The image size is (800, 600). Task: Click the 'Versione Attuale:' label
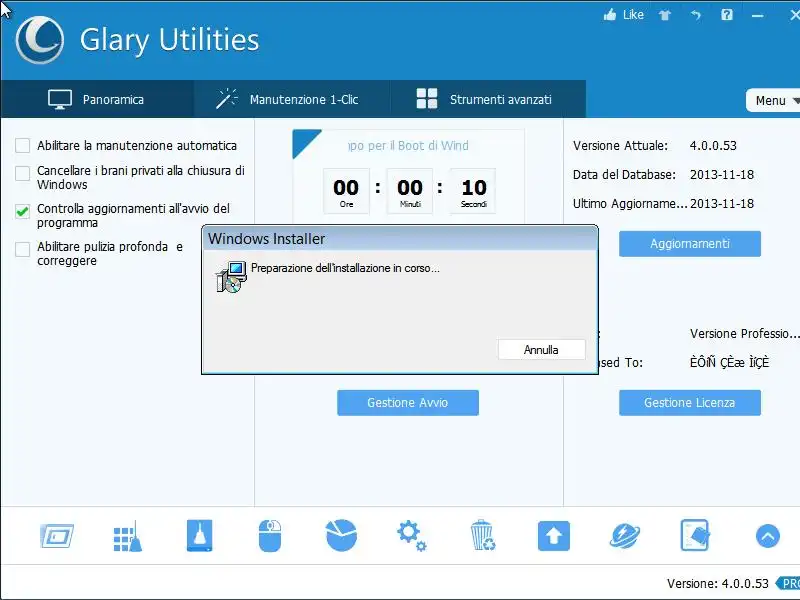(x=620, y=145)
